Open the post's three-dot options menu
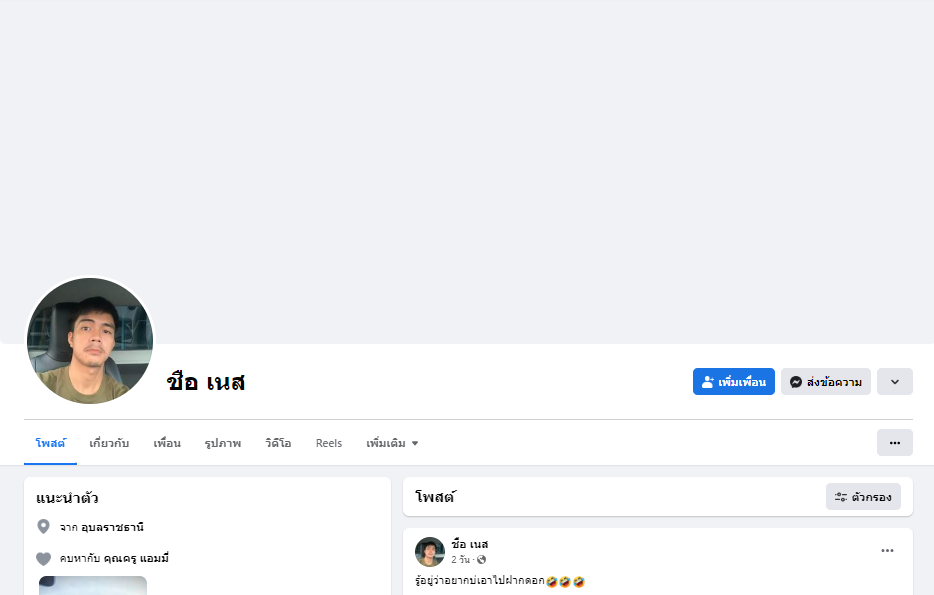The image size is (934, 595). tap(887, 551)
